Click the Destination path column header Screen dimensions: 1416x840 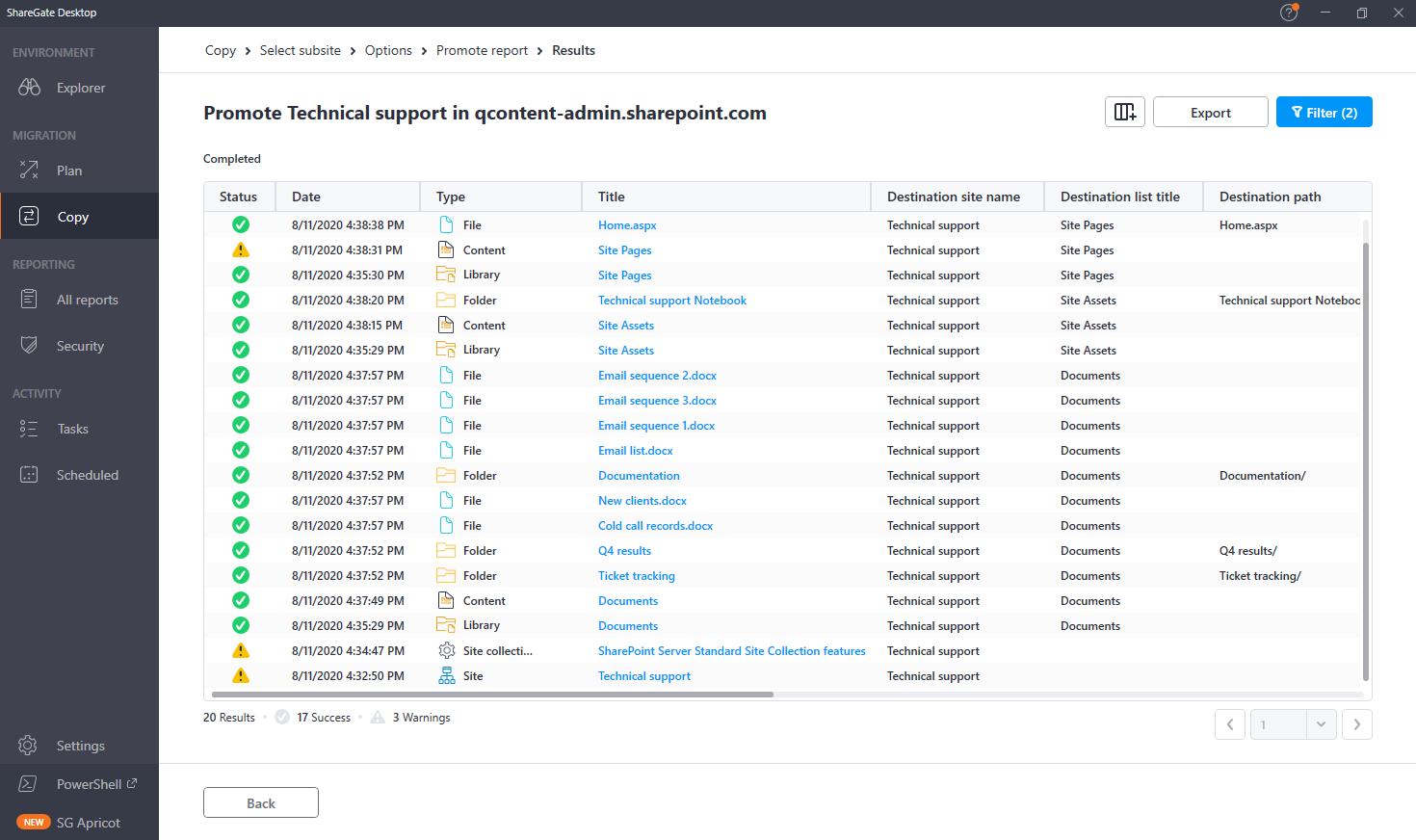1288,197
